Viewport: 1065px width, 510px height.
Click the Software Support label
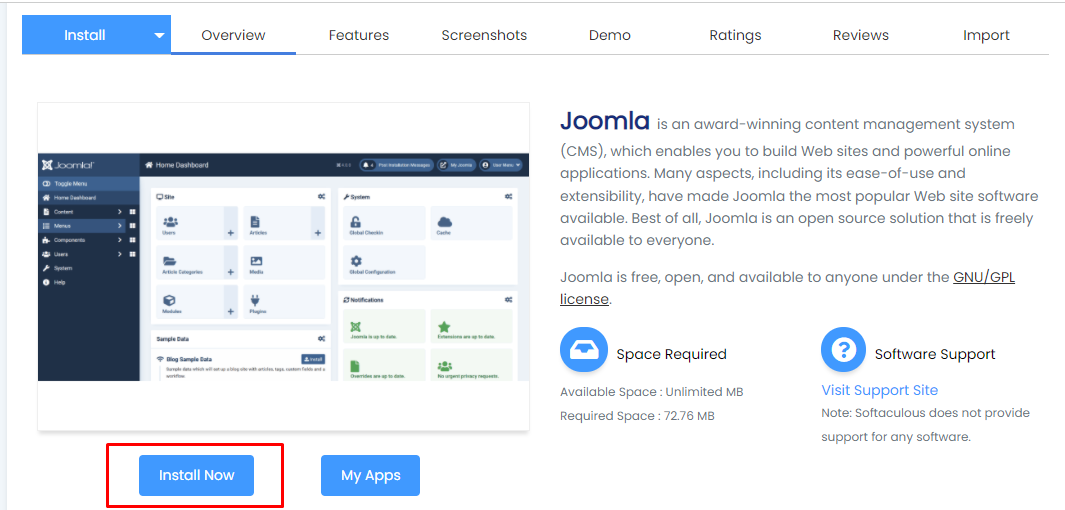tap(935, 354)
